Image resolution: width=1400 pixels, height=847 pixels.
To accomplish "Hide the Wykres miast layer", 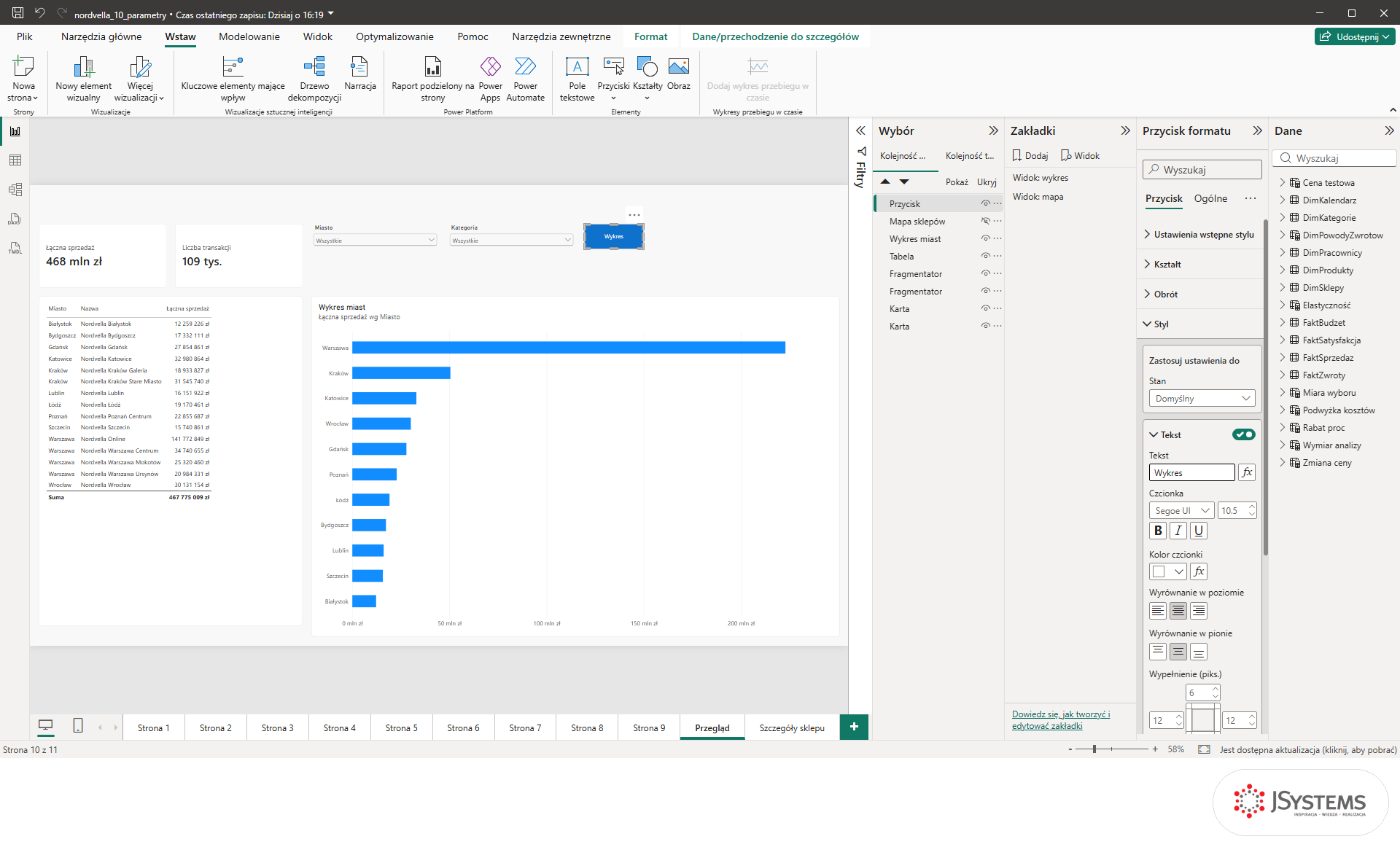I will point(985,238).
